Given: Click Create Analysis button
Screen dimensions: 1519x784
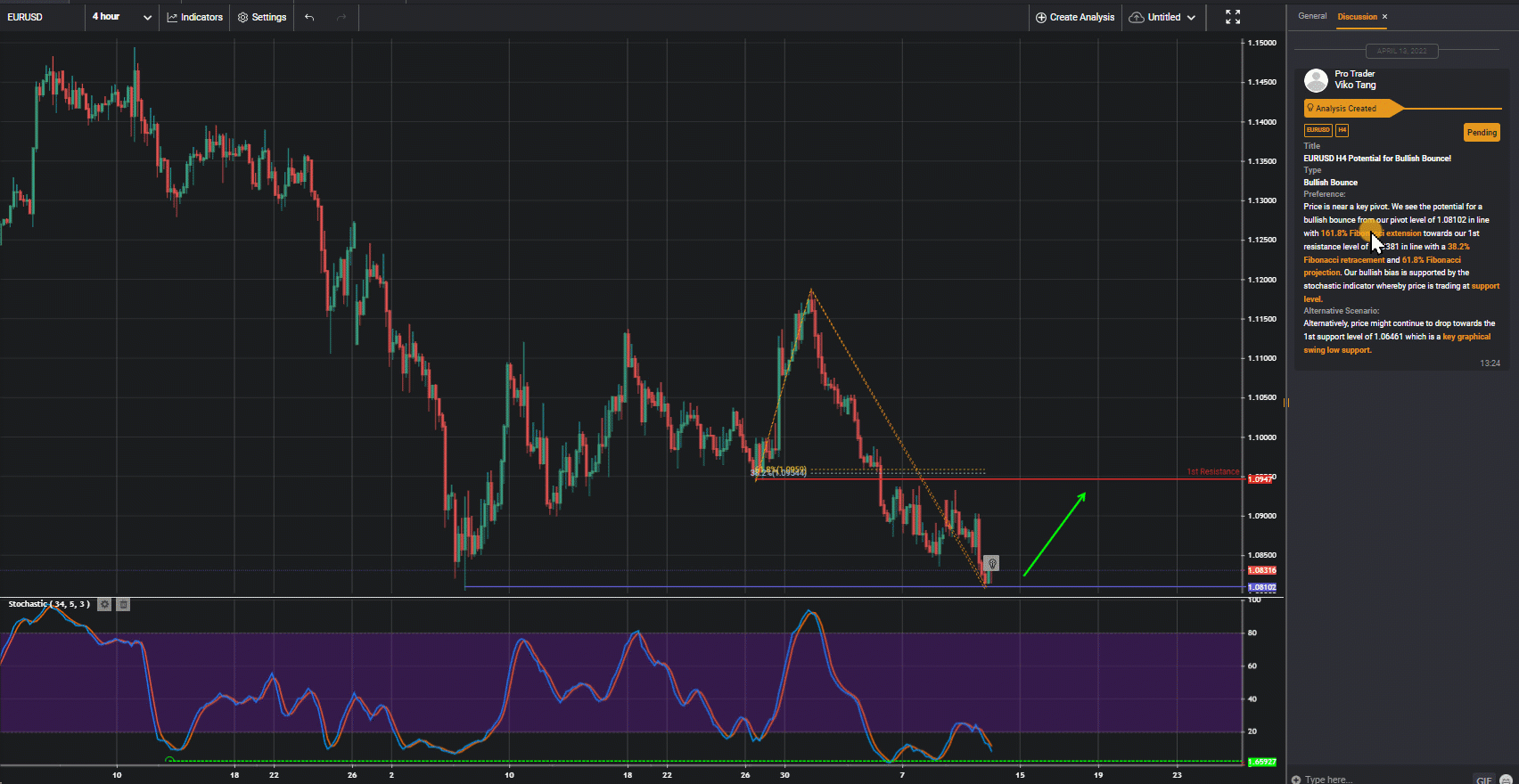Looking at the screenshot, I should (1074, 17).
